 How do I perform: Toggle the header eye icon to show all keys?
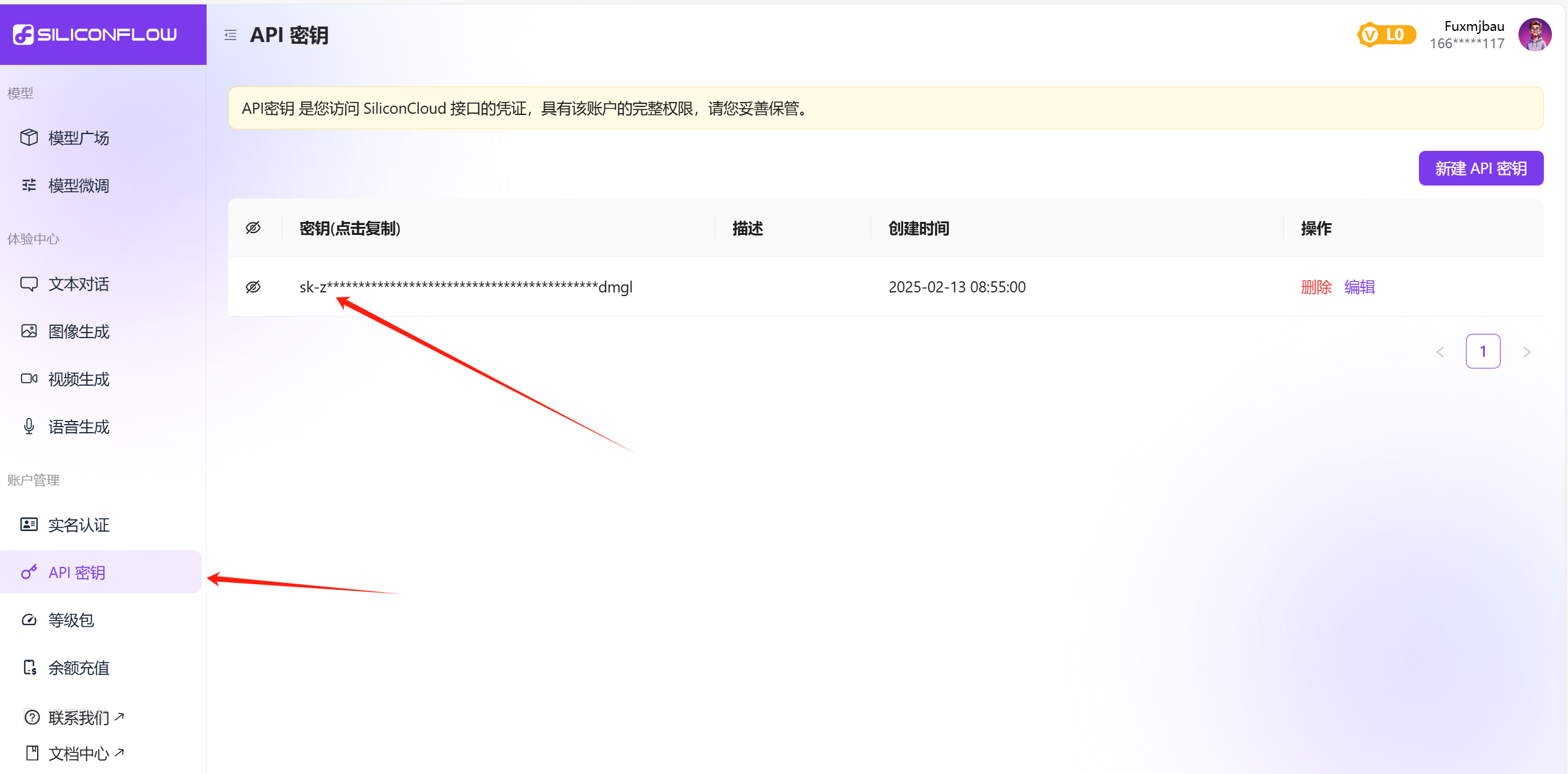tap(253, 228)
